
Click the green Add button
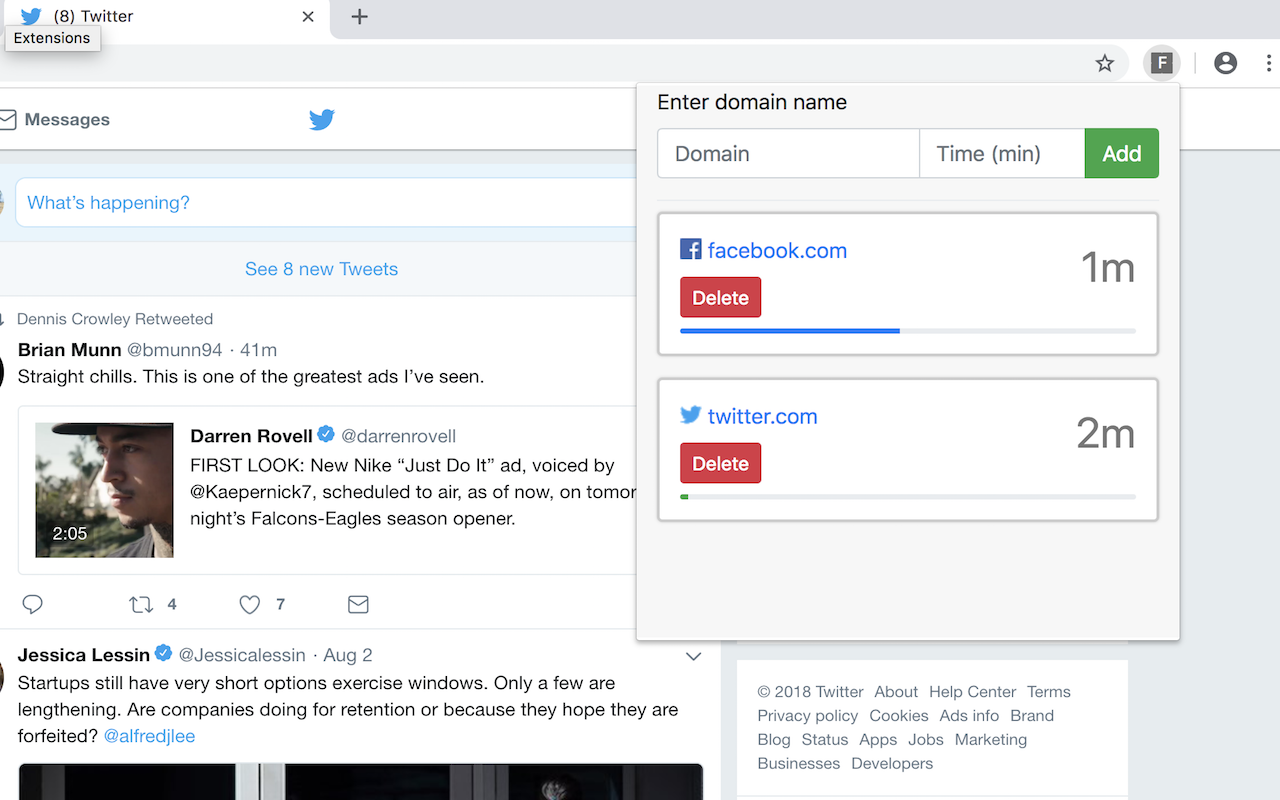[1122, 153]
